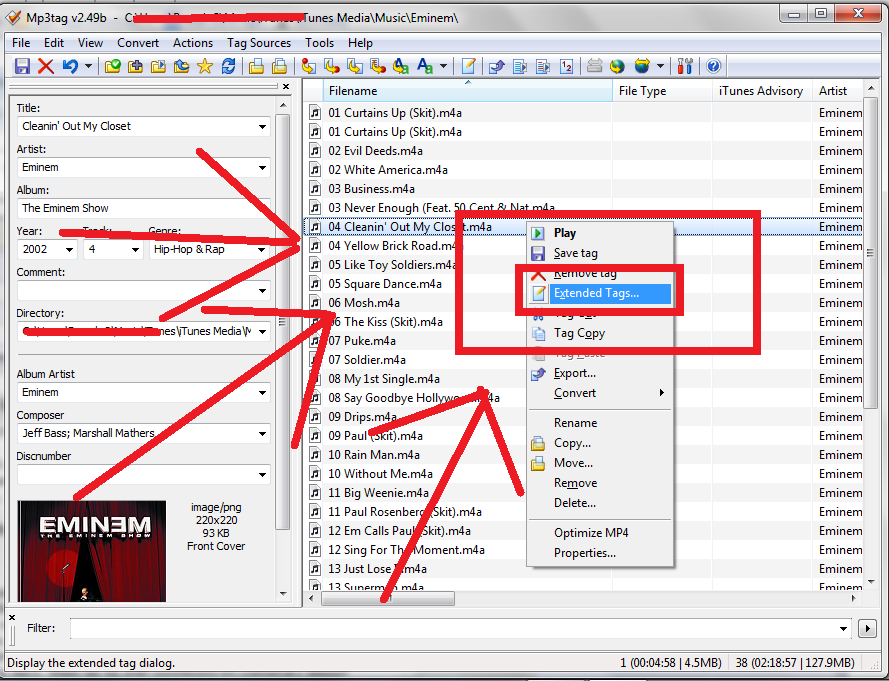Click the Export toolbar icon
The height and width of the screenshot is (681, 889).
click(x=497, y=66)
